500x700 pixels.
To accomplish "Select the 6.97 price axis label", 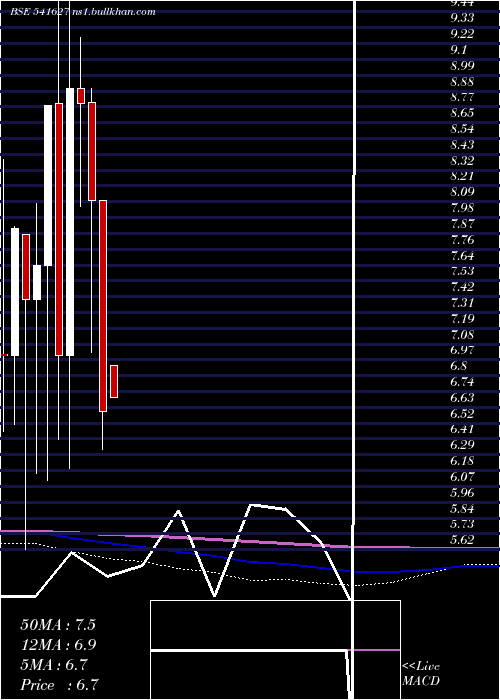I will (x=462, y=350).
